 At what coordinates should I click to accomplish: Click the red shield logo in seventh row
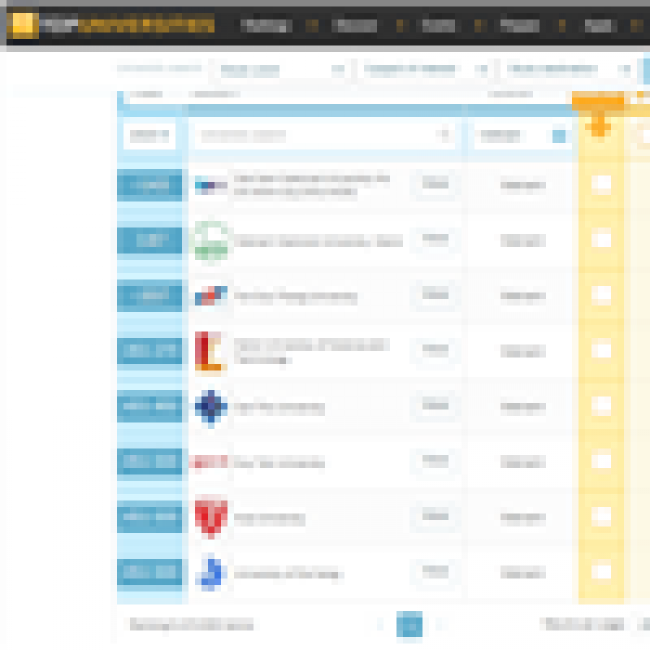[x=211, y=518]
